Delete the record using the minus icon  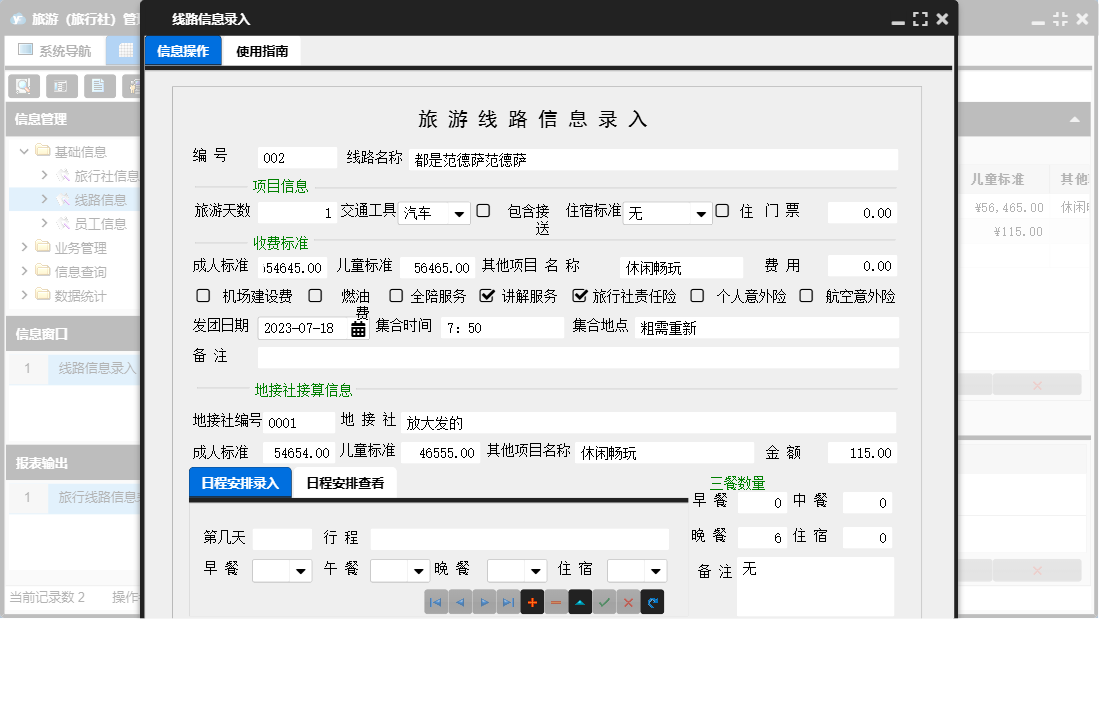point(555,601)
